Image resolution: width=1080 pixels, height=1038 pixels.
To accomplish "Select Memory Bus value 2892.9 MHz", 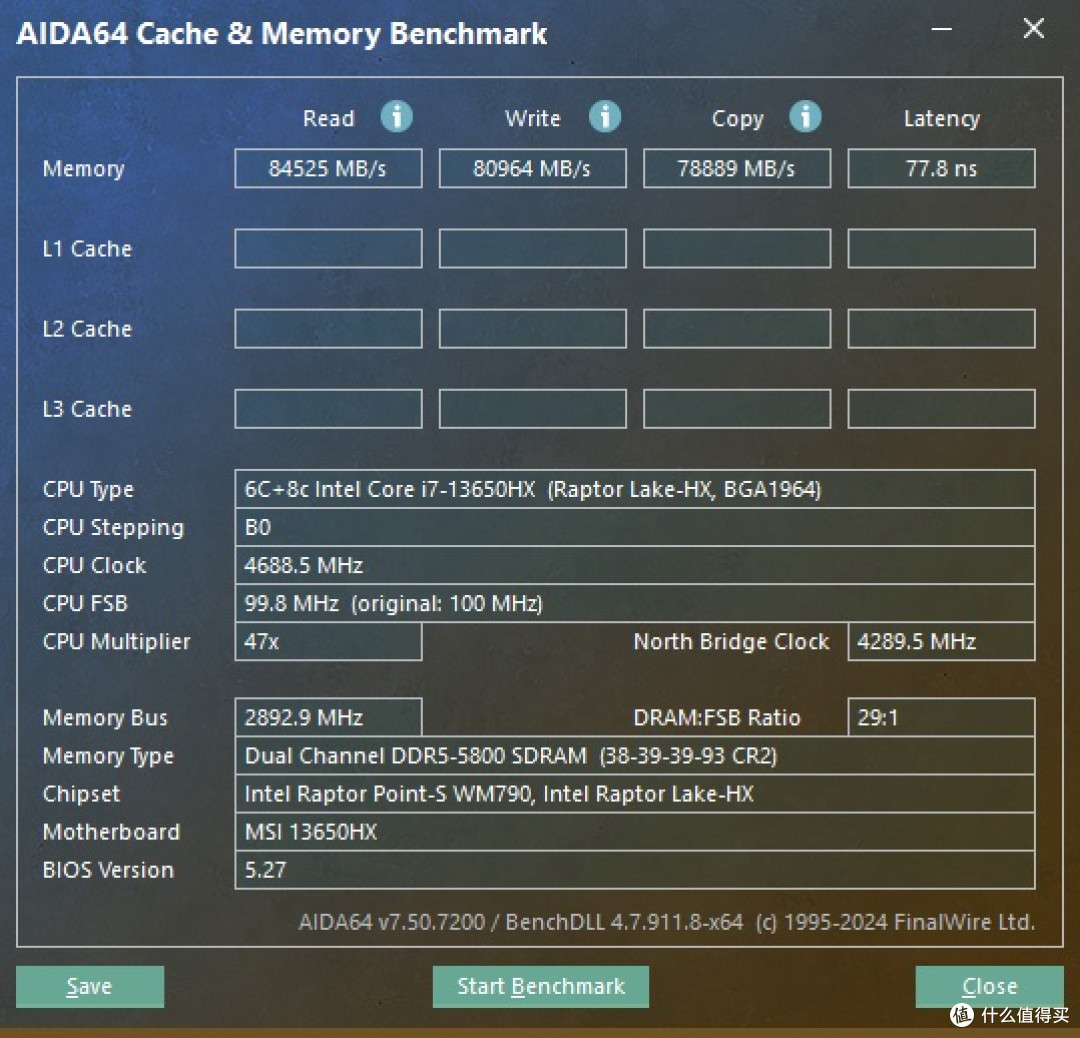I will click(328, 718).
